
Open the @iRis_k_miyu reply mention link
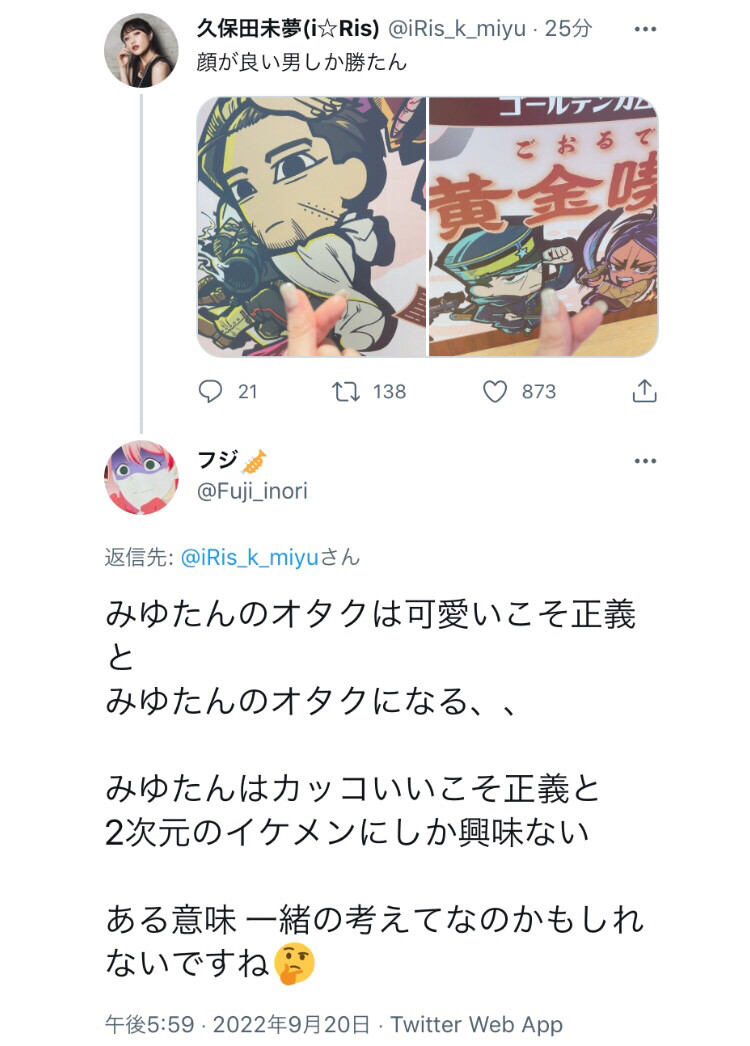(x=250, y=557)
